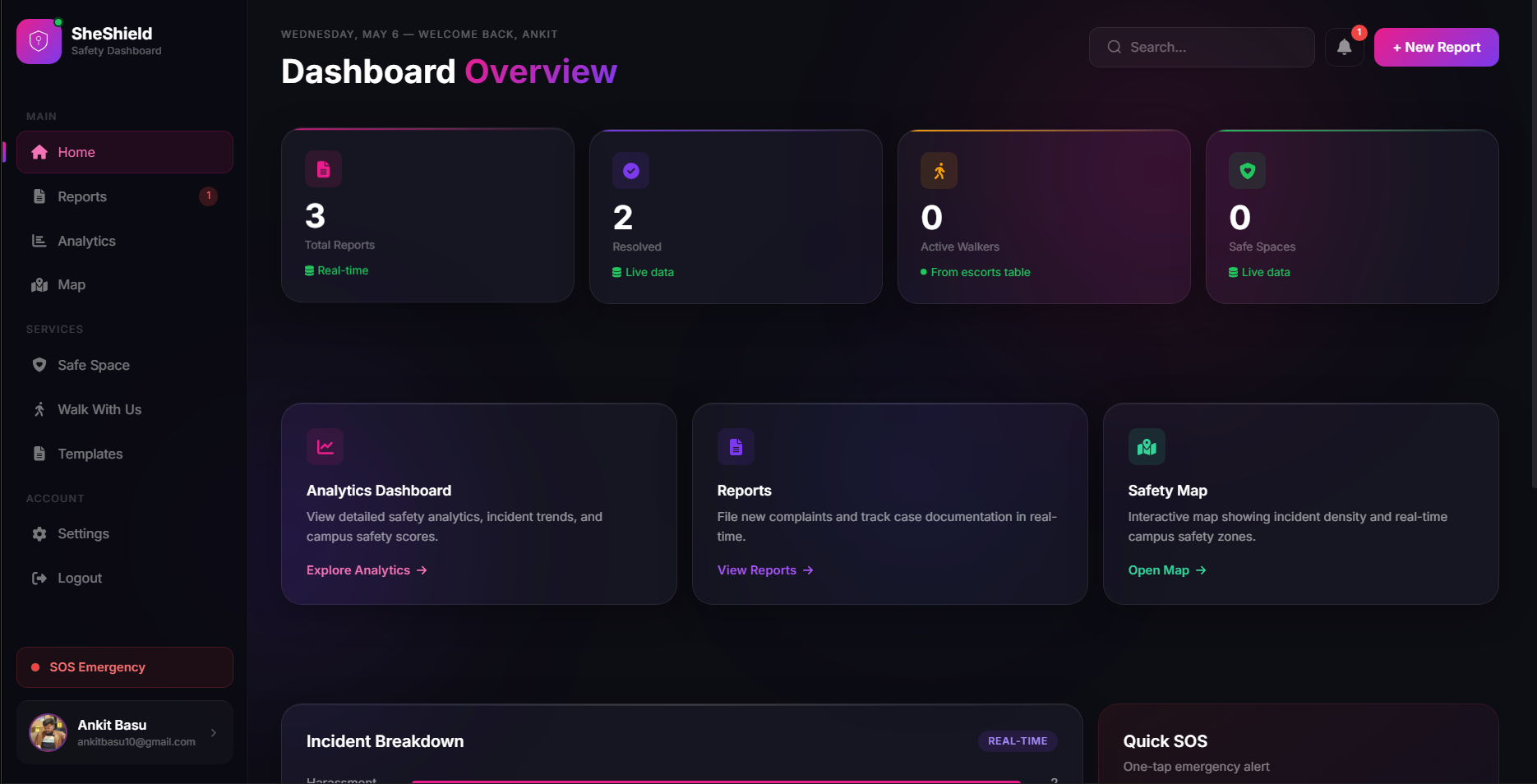Image resolution: width=1537 pixels, height=784 pixels.
Task: Open Settings under Account
Action: tap(125, 533)
